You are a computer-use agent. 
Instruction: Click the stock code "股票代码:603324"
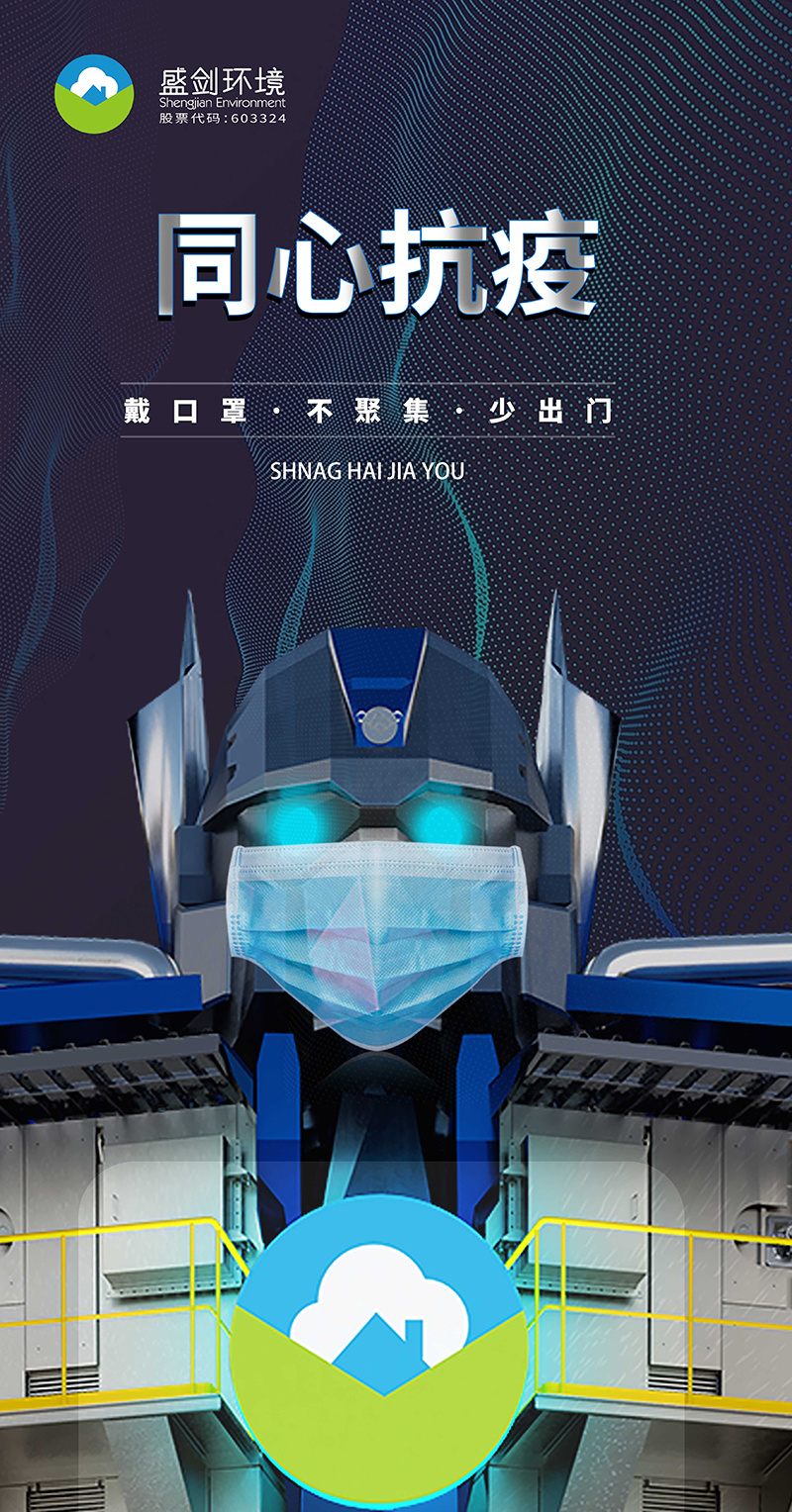pos(223,118)
